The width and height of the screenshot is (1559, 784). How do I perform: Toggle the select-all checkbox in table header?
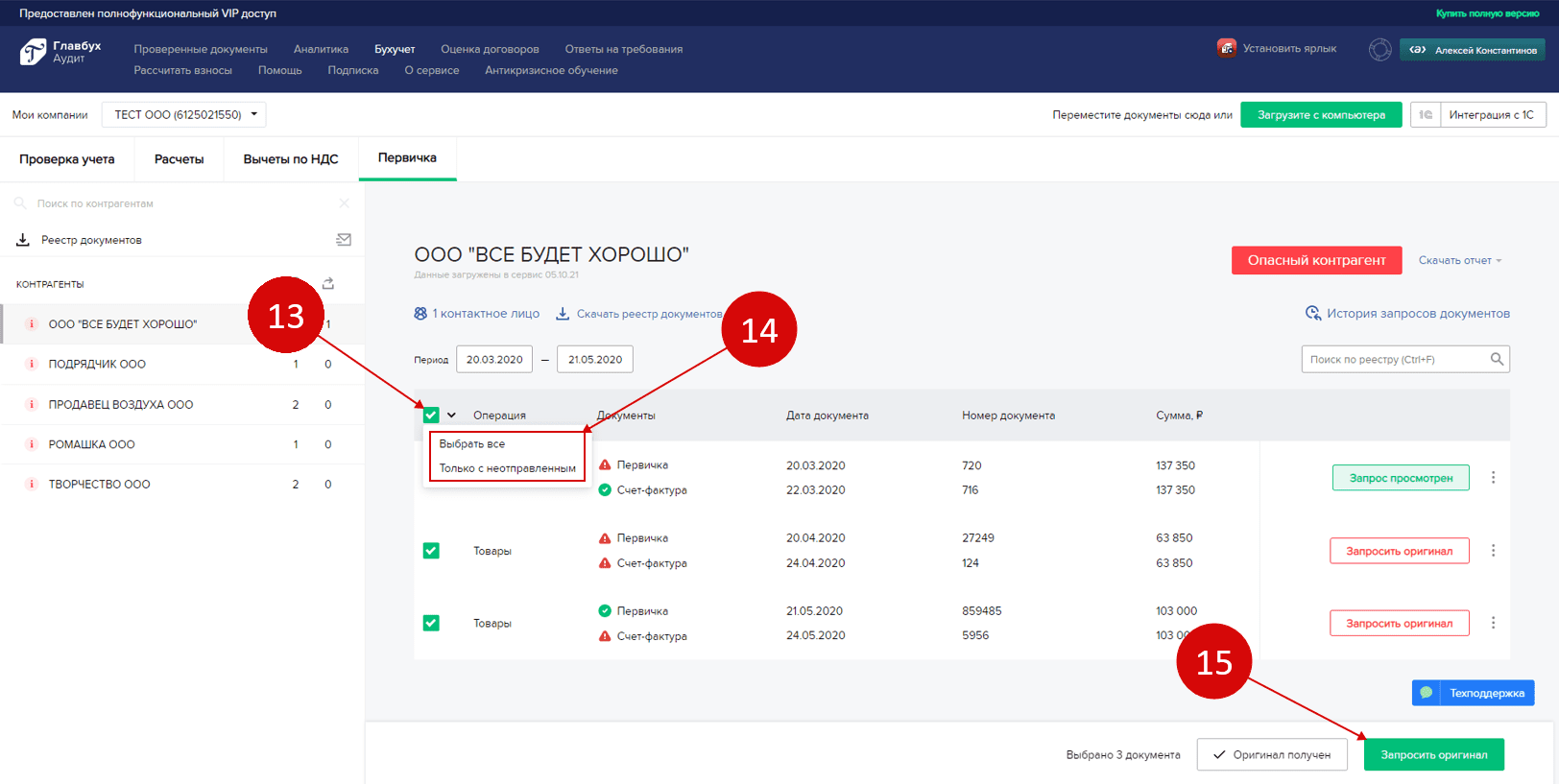click(x=431, y=416)
